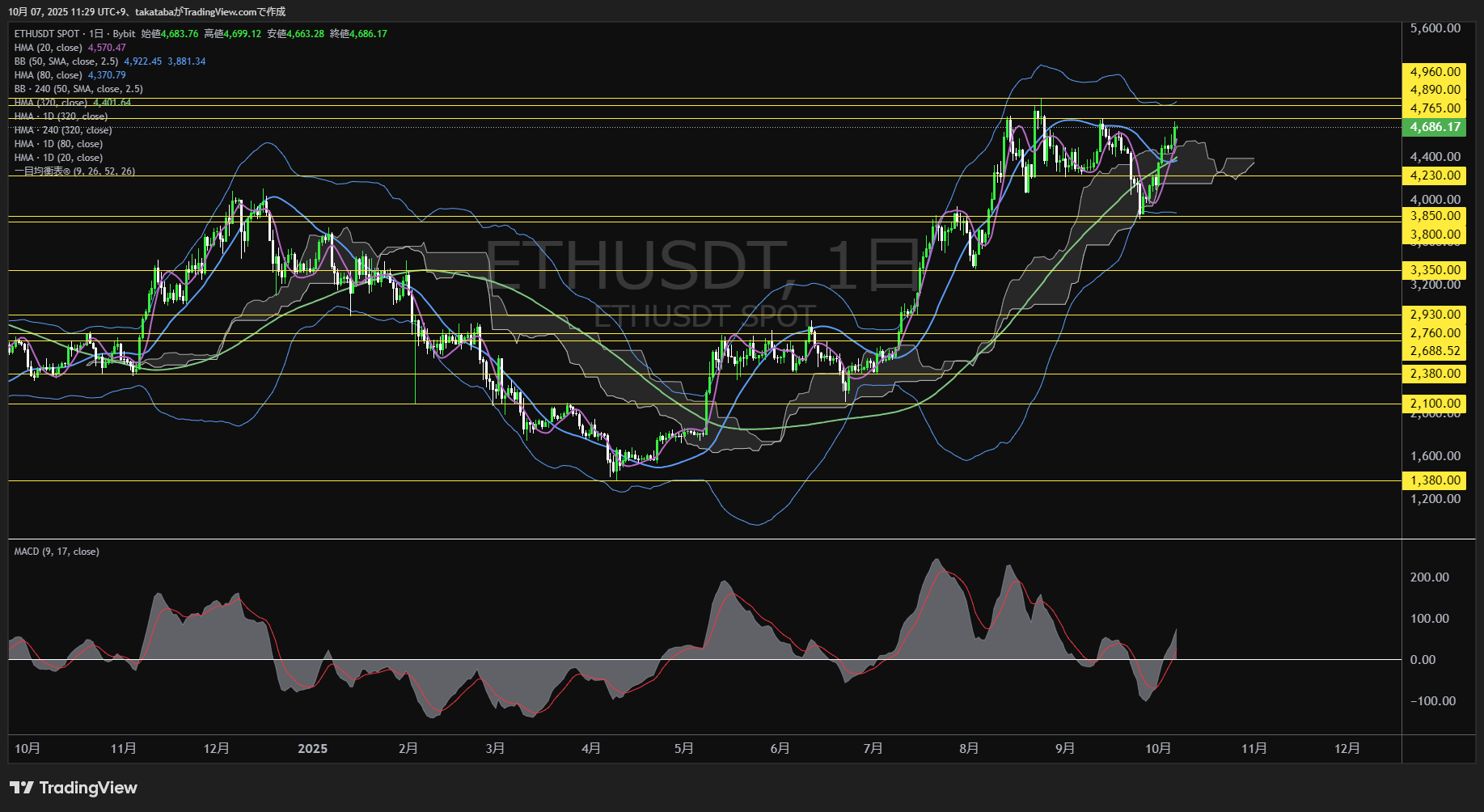Click the BB · 240 (50, SMA, close, 2.5) label
Screen dimensions: 1484x812
click(x=78, y=89)
